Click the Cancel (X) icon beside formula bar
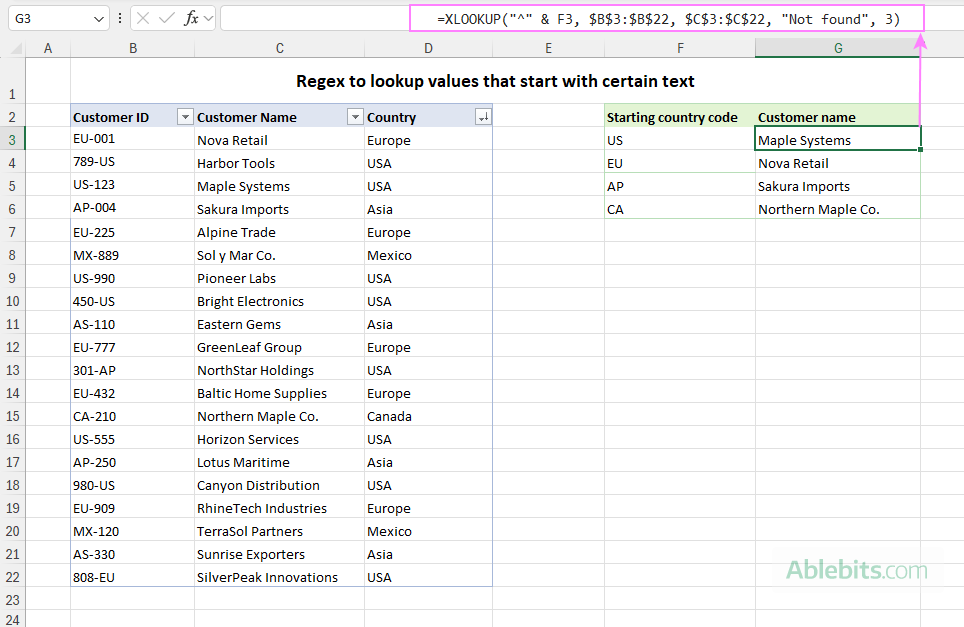 pyautogui.click(x=143, y=17)
